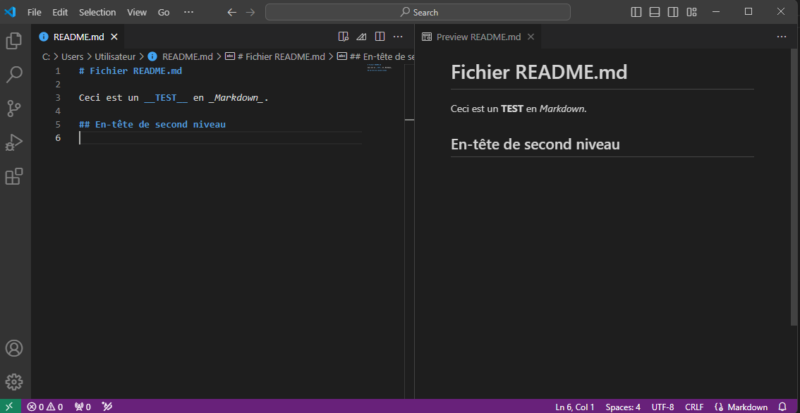Change the Markdown language mode

click(747, 407)
